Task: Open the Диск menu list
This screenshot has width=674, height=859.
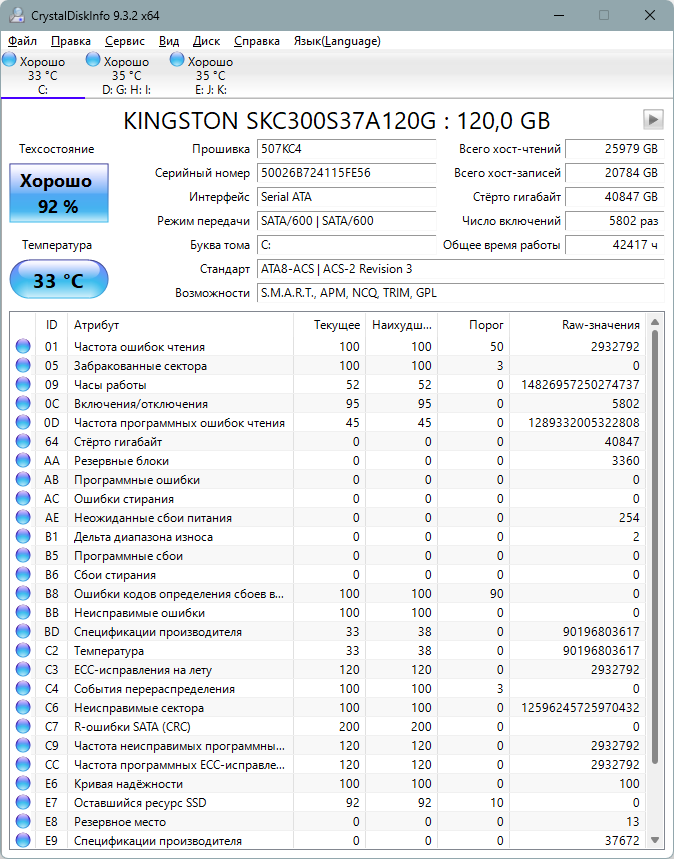Action: [x=206, y=41]
